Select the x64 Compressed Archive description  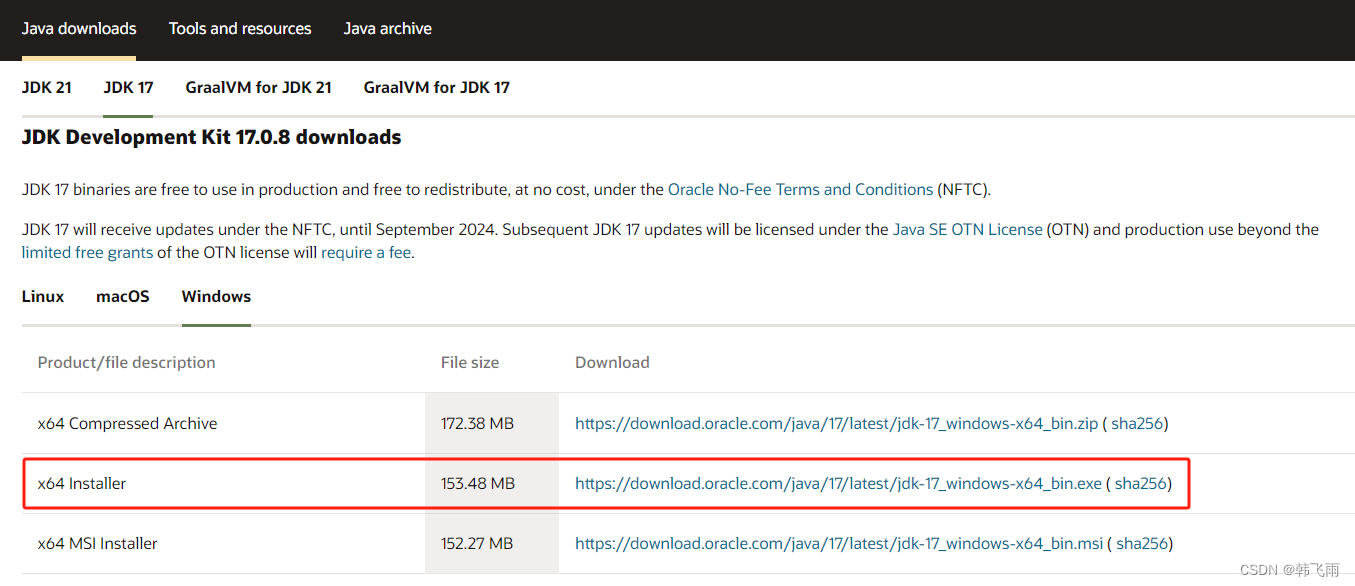(x=127, y=424)
